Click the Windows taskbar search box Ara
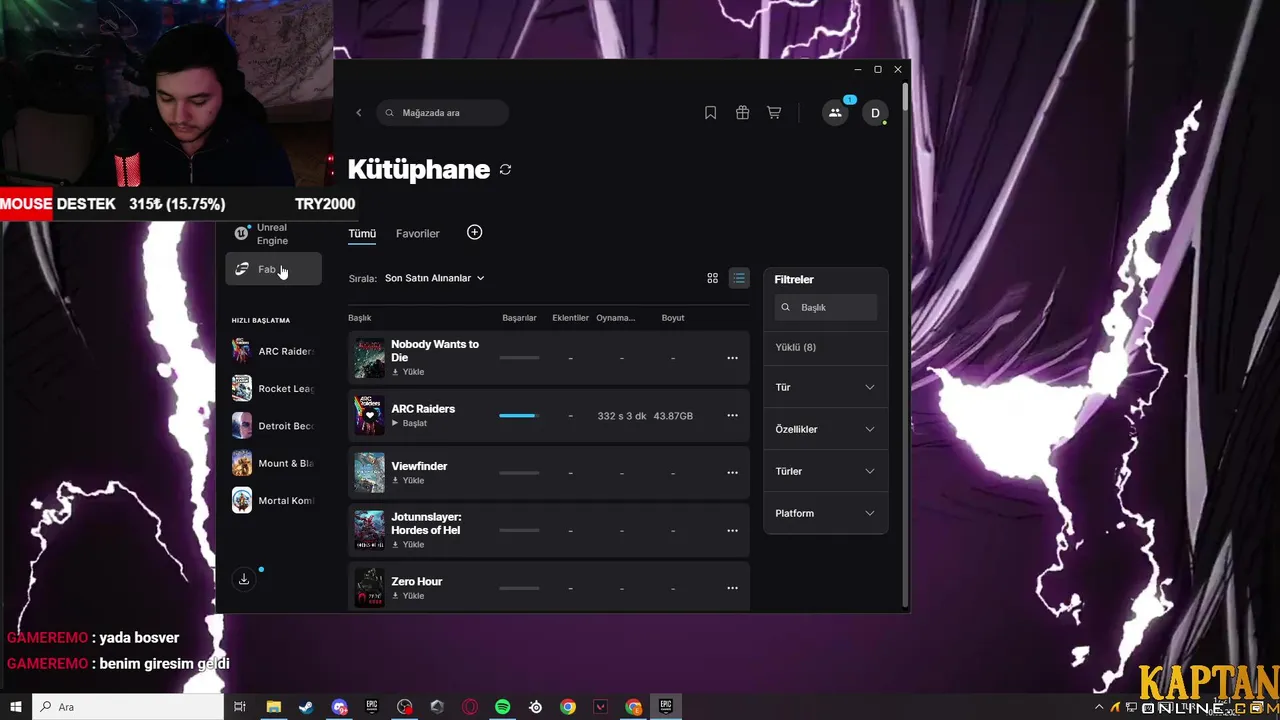 pos(128,707)
